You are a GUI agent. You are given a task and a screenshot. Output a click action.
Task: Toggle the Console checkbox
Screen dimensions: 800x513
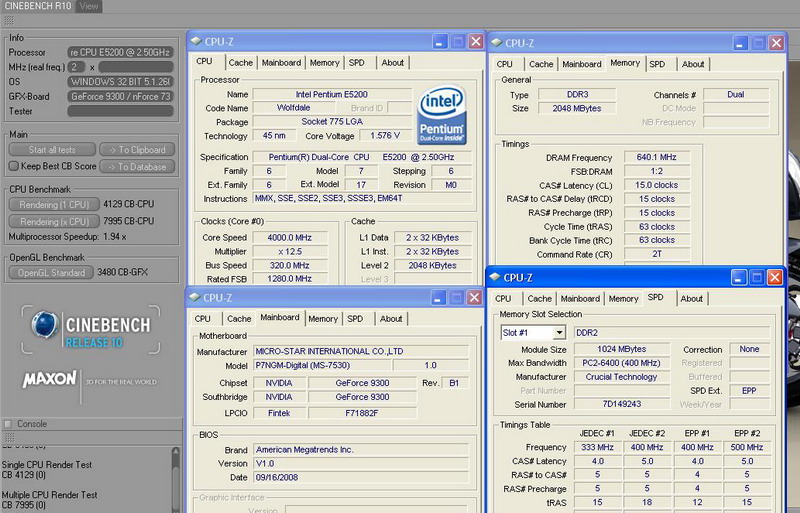pyautogui.click(x=8, y=424)
